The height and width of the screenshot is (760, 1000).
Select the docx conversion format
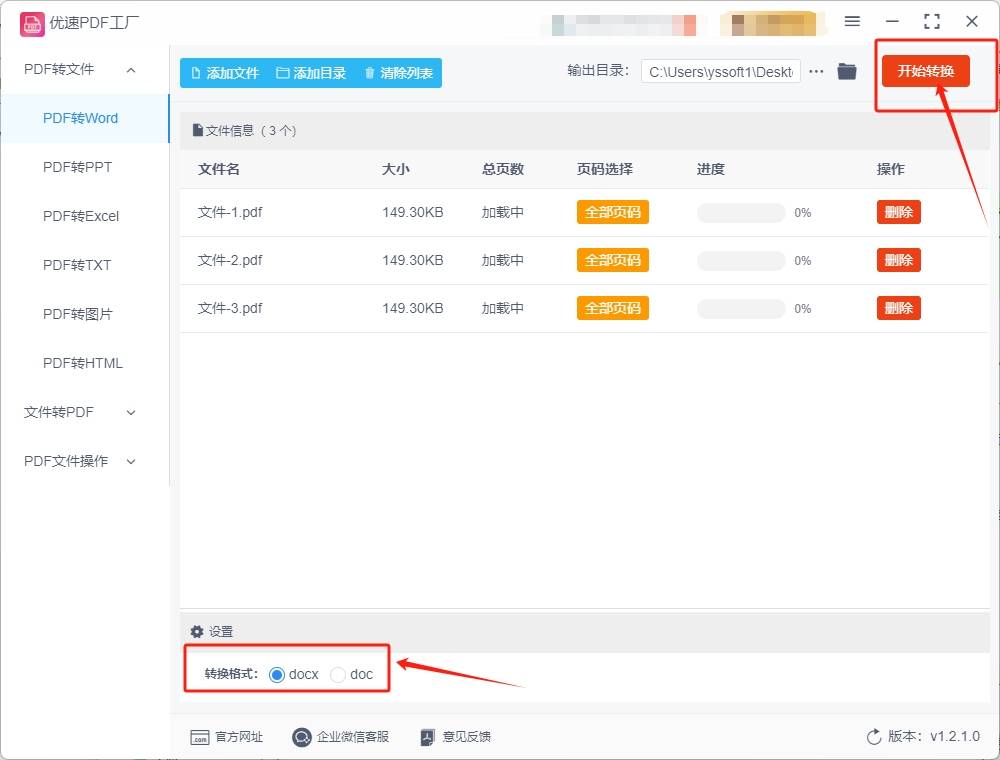coord(277,675)
